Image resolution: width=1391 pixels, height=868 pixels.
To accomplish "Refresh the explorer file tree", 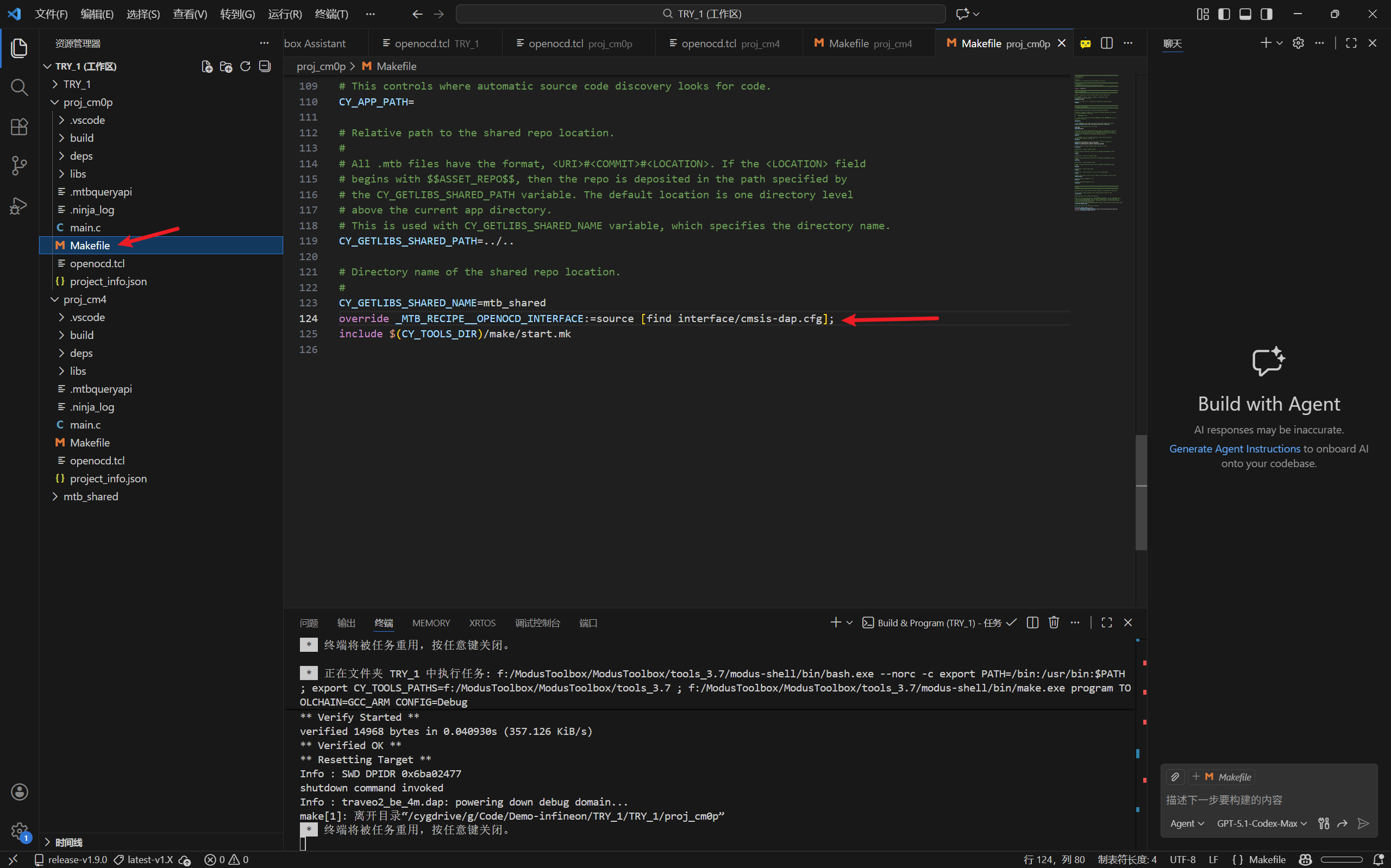I will [x=245, y=67].
